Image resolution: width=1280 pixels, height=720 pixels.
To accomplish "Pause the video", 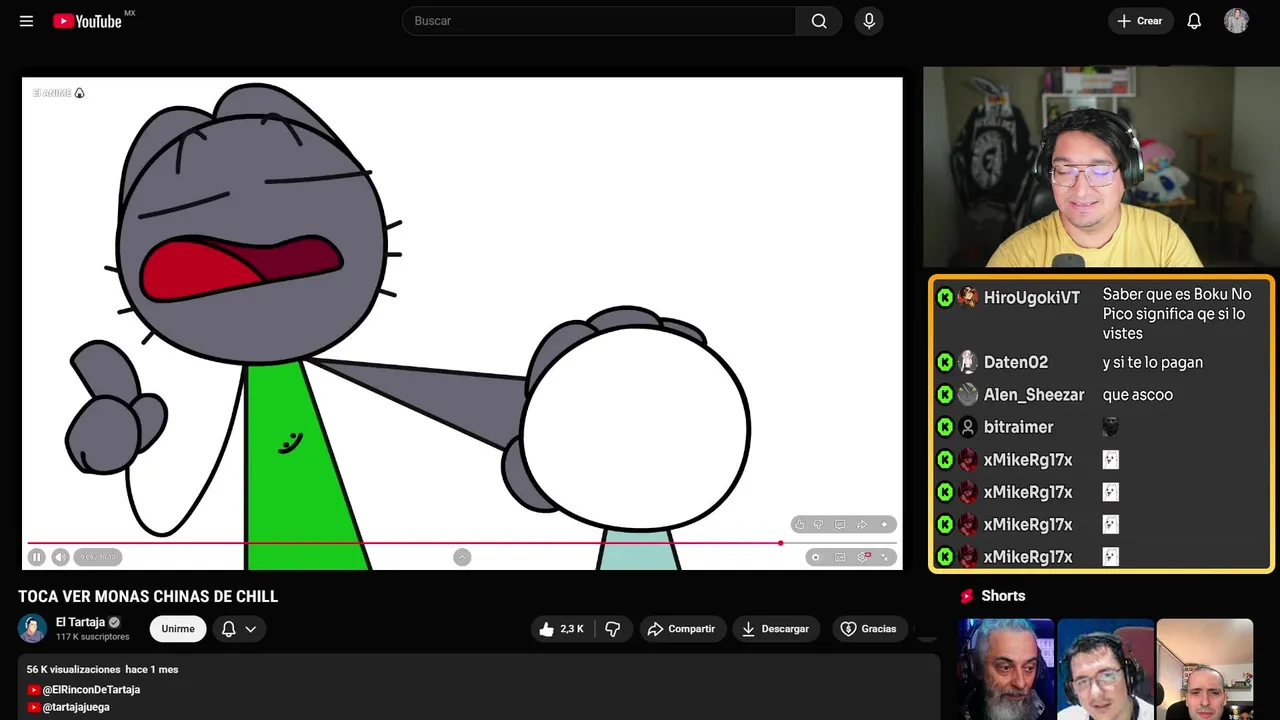I will tap(37, 557).
